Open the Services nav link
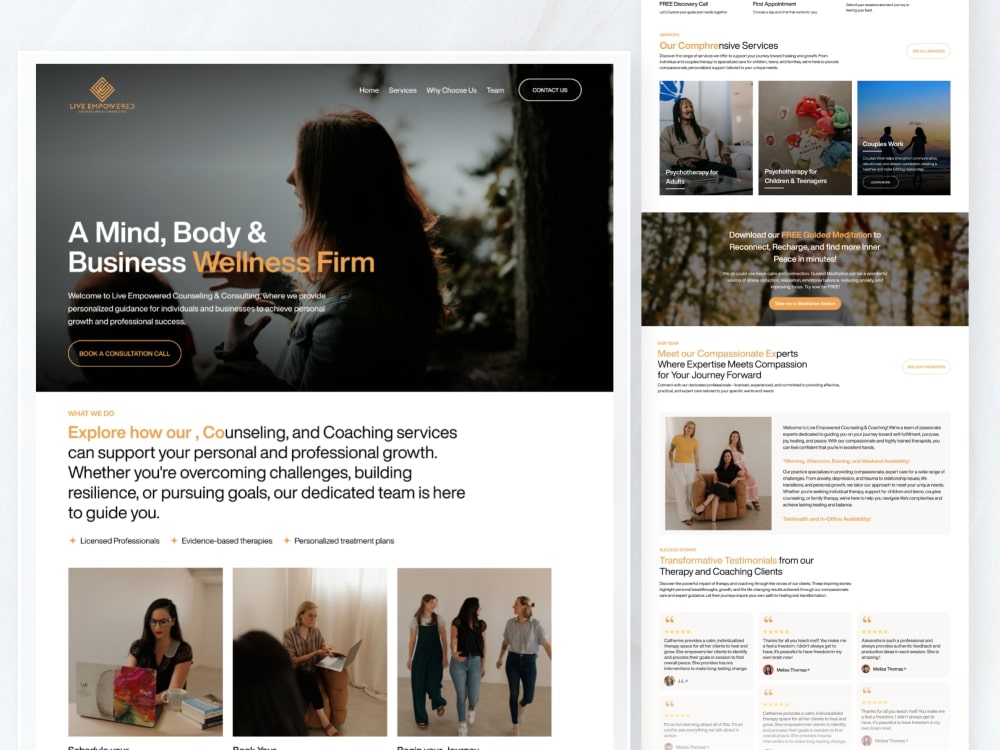The height and width of the screenshot is (750, 1000). (402, 91)
